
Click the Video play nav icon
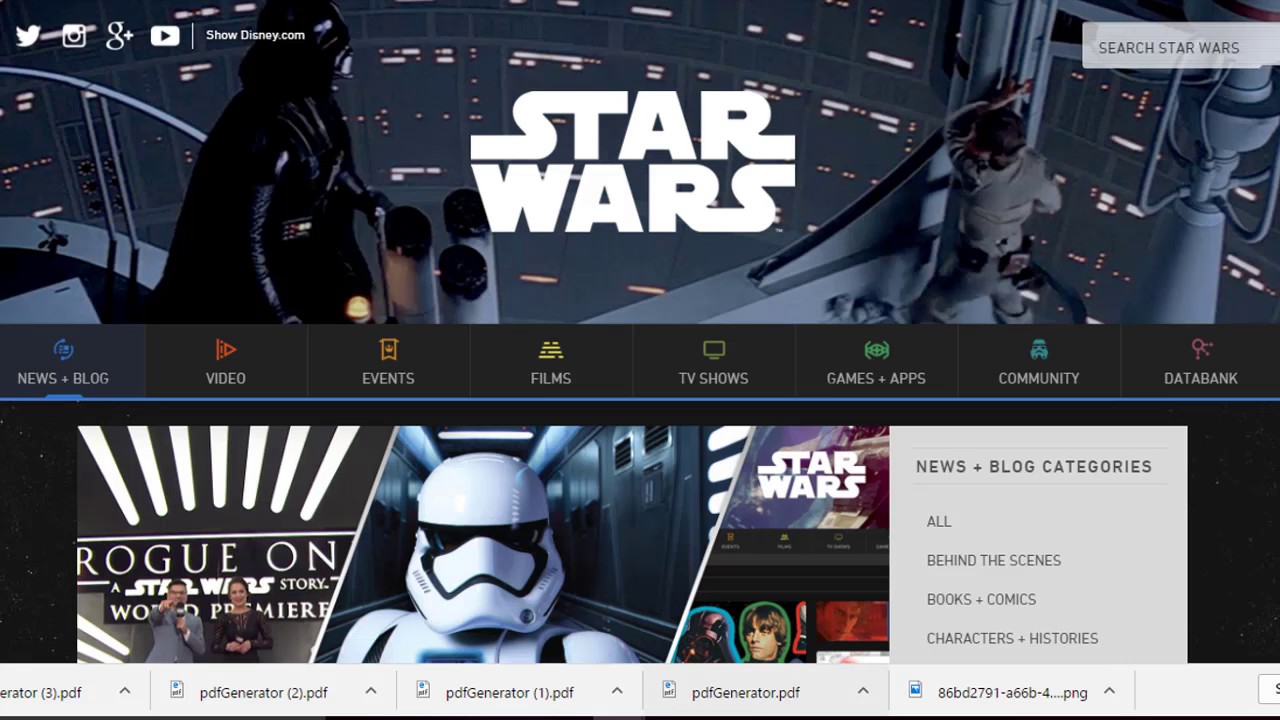[226, 349]
